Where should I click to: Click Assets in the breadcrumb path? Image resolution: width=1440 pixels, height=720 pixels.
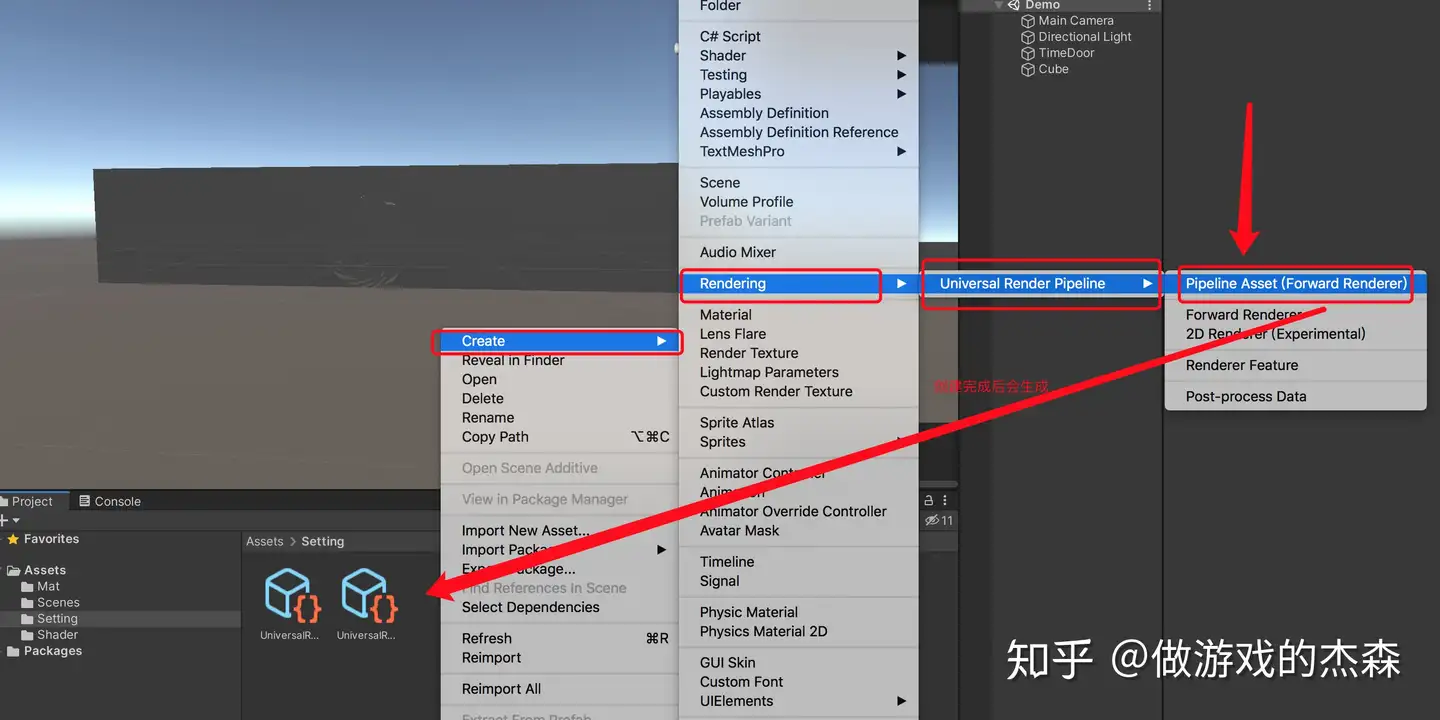coord(265,541)
